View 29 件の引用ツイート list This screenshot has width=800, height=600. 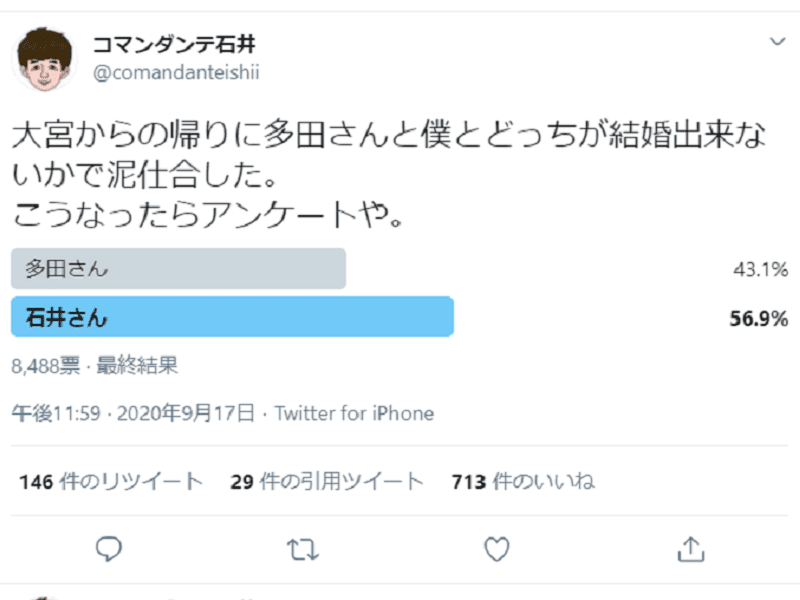point(327,481)
